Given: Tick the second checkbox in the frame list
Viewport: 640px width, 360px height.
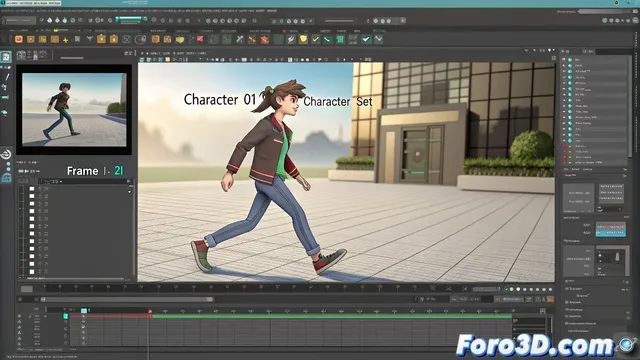Looking at the screenshot, I should coord(32,196).
